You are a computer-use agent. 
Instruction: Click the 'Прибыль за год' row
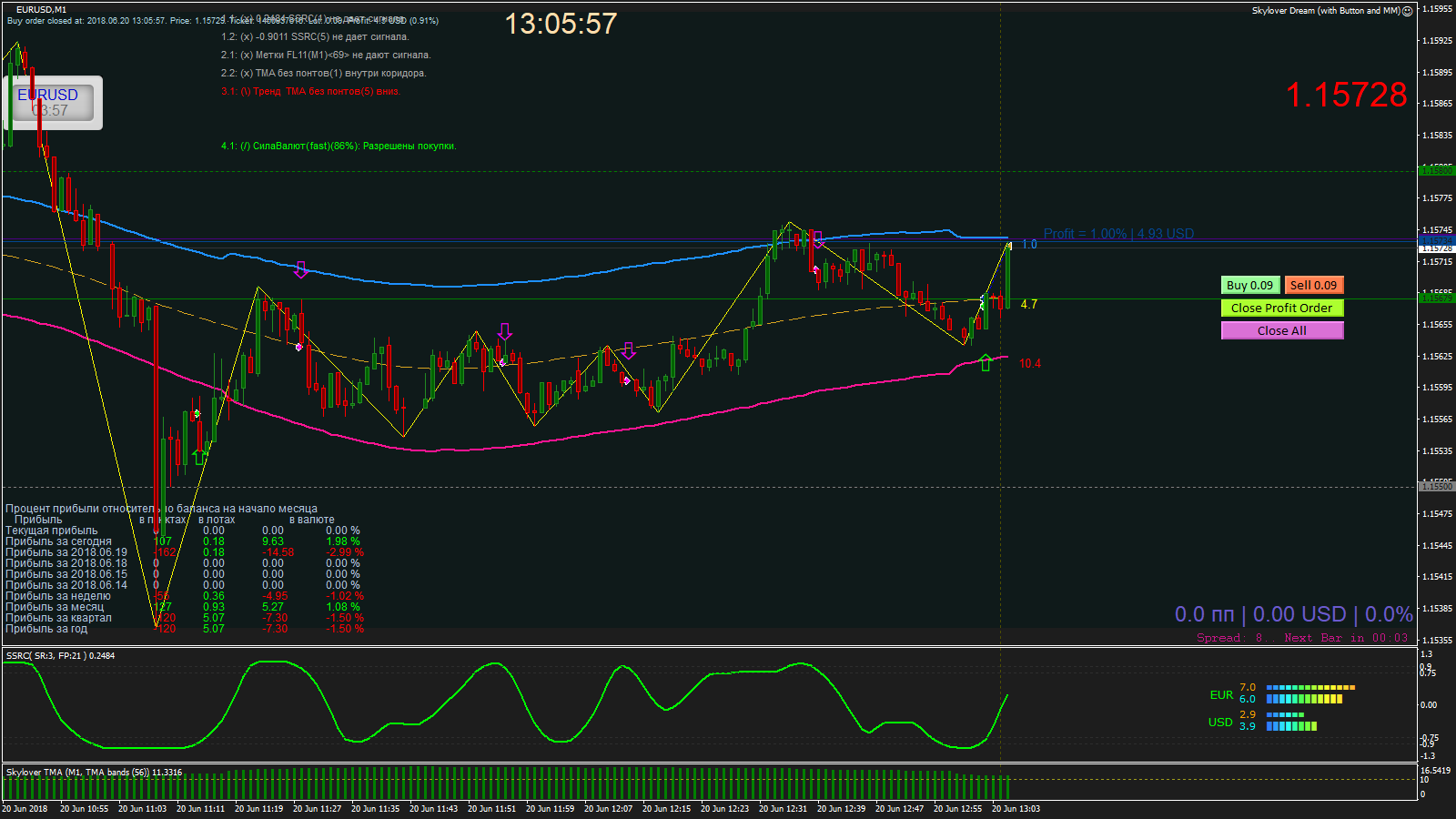pyautogui.click(x=185, y=629)
